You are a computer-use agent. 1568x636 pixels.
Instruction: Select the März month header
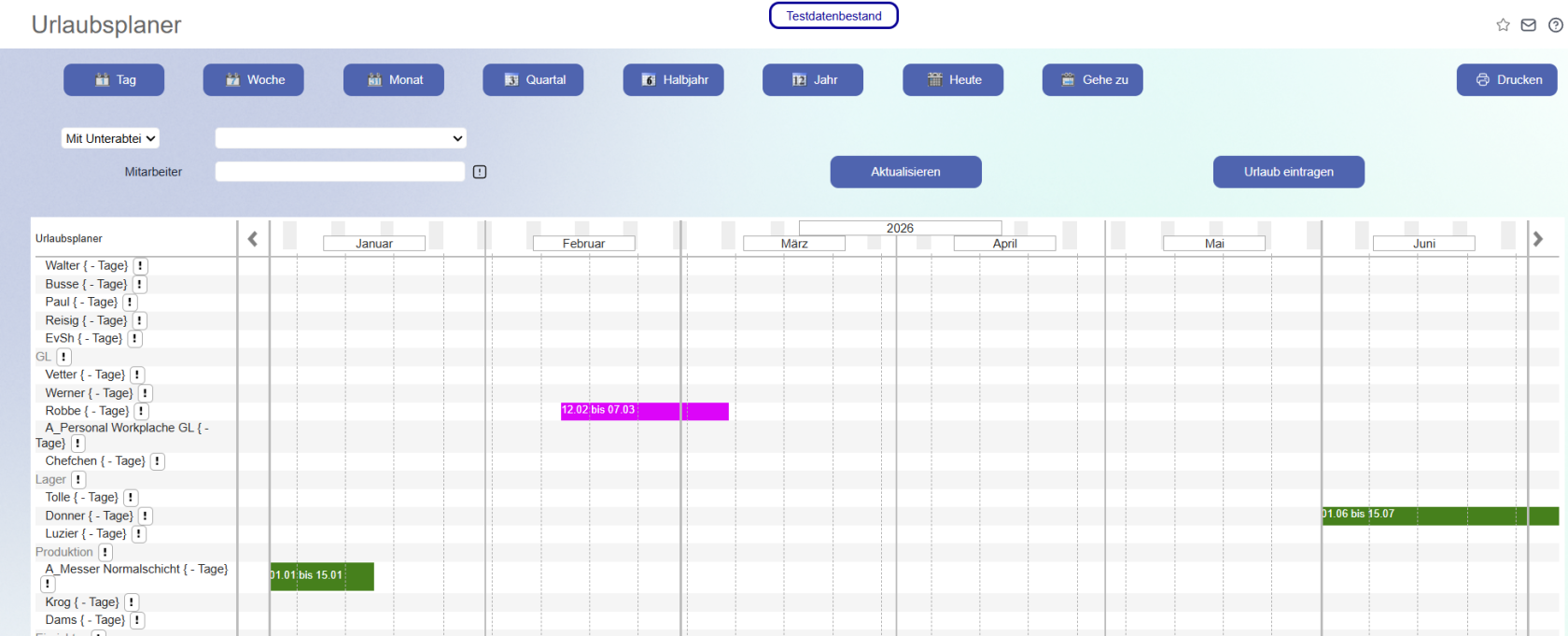[794, 244]
